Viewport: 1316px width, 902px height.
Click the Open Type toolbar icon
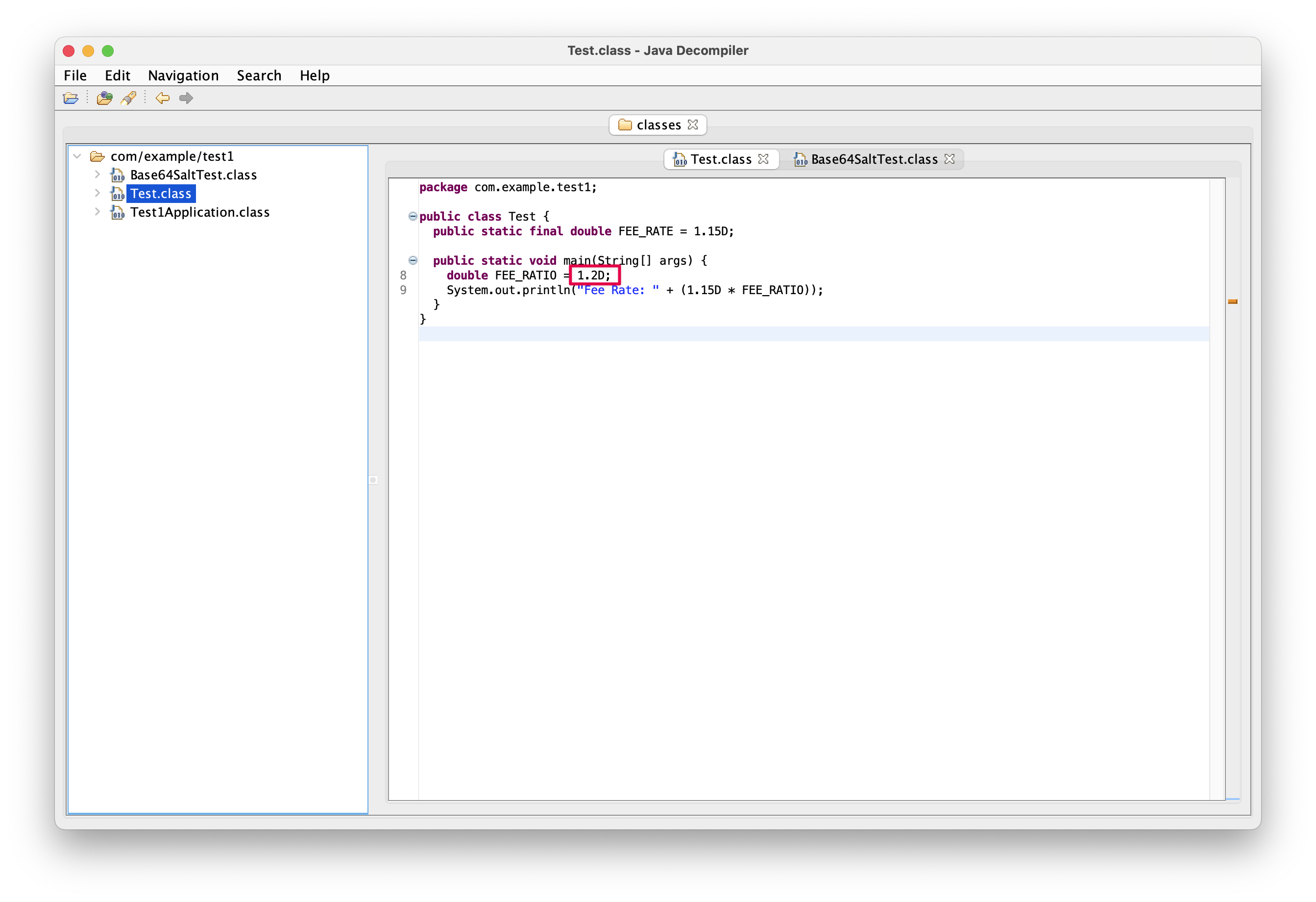104,98
